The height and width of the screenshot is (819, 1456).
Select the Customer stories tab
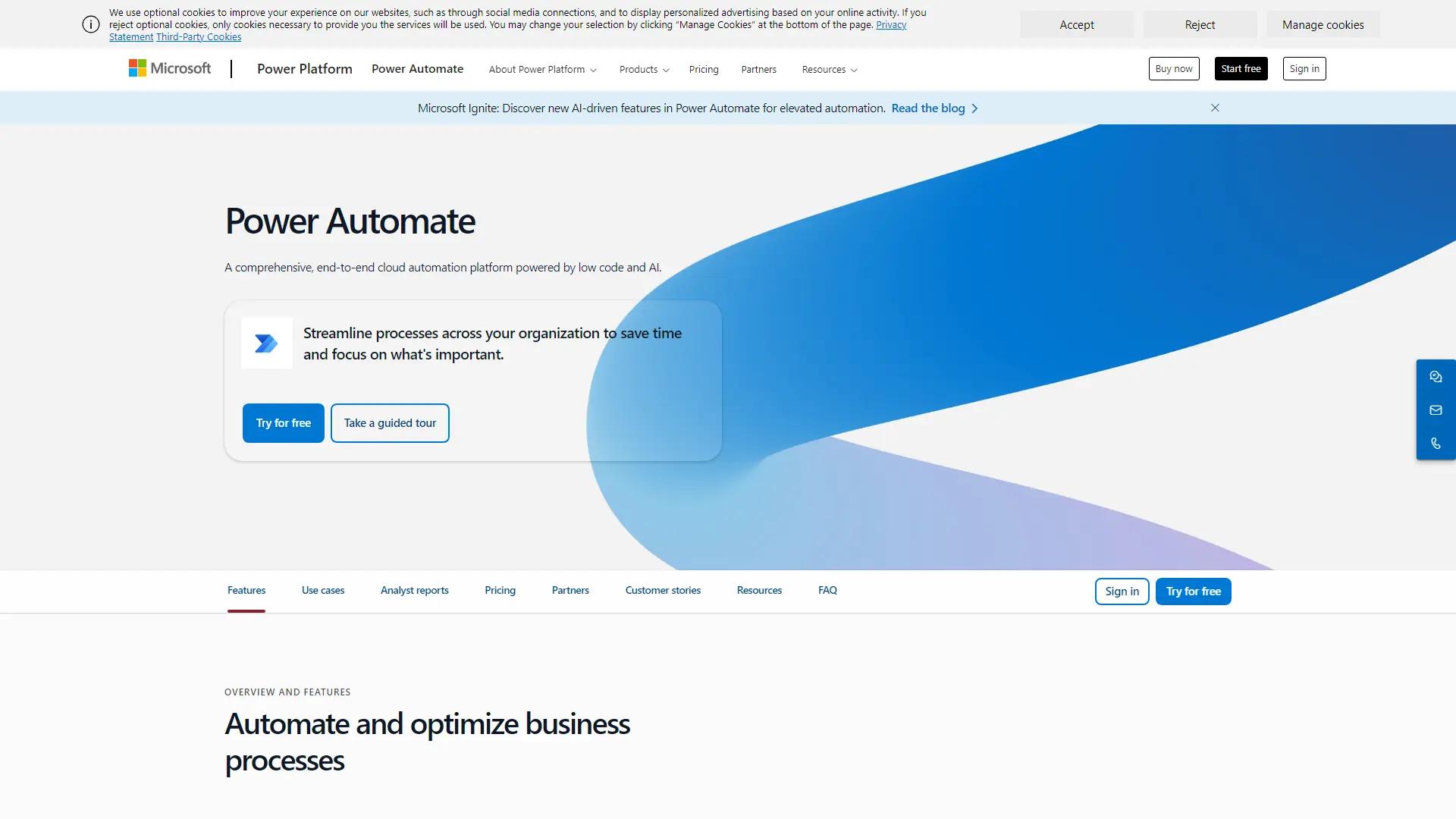(x=662, y=590)
